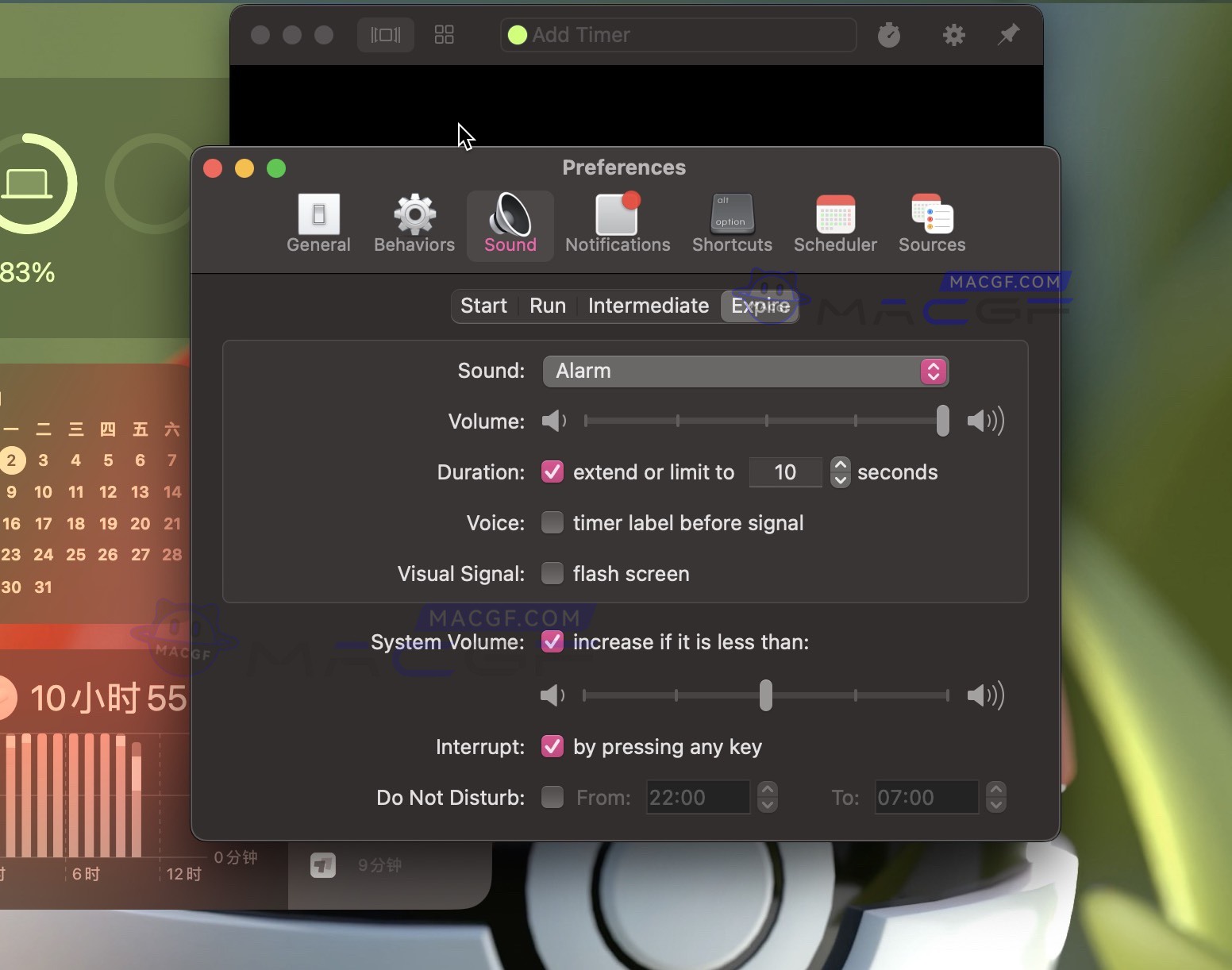Click the grid layout icon in the toolbar
This screenshot has height=970, width=1232.
pos(444,35)
